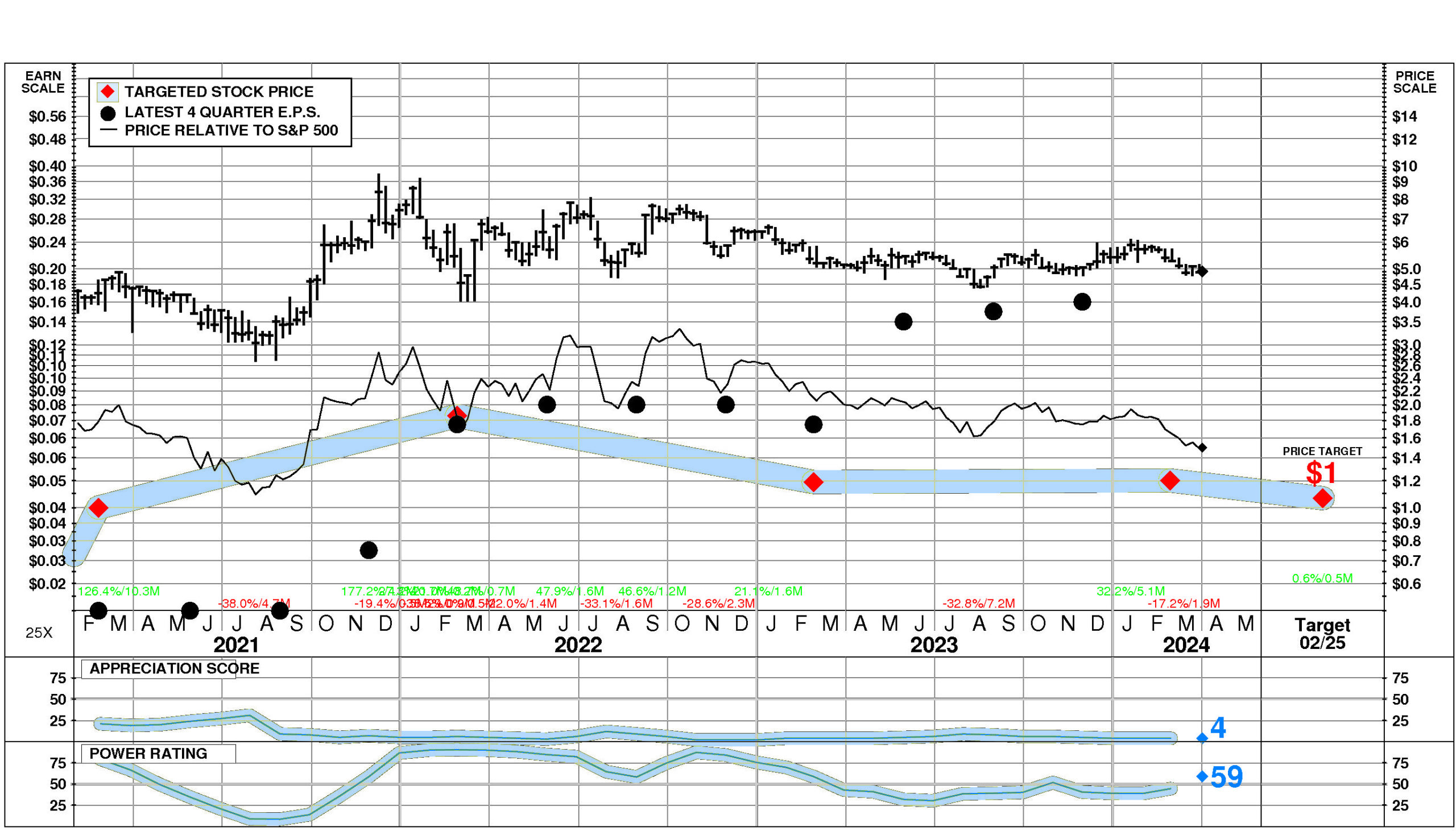Click the red diamond in the legend

click(107, 92)
